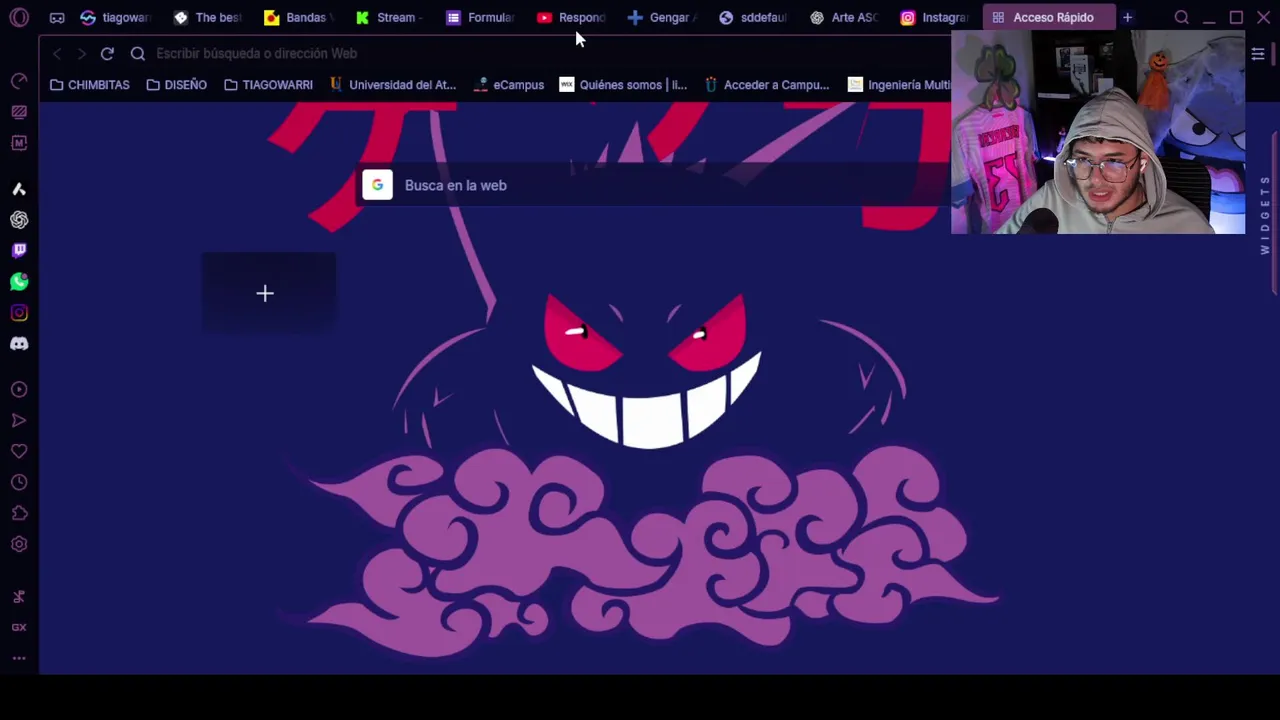Switch to the Instagram tab
Image resolution: width=1280 pixels, height=720 pixels.
coord(936,17)
